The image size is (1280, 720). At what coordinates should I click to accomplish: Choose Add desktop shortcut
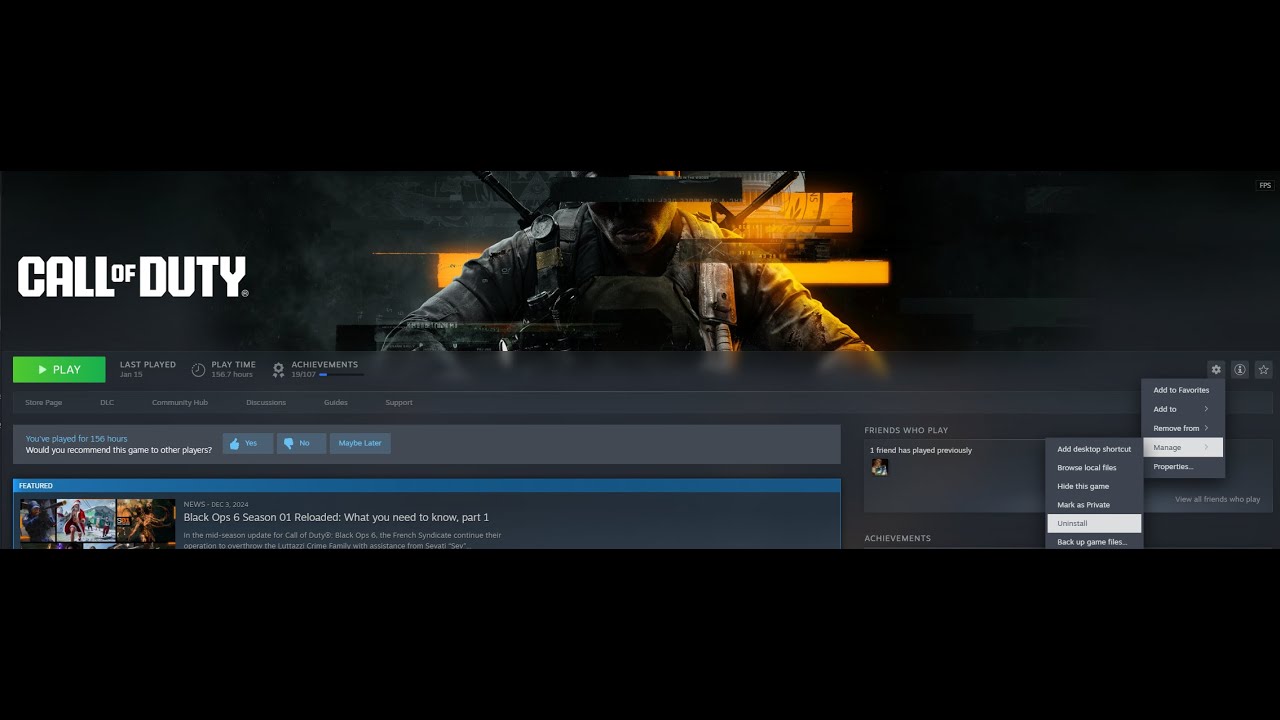[1094, 449]
